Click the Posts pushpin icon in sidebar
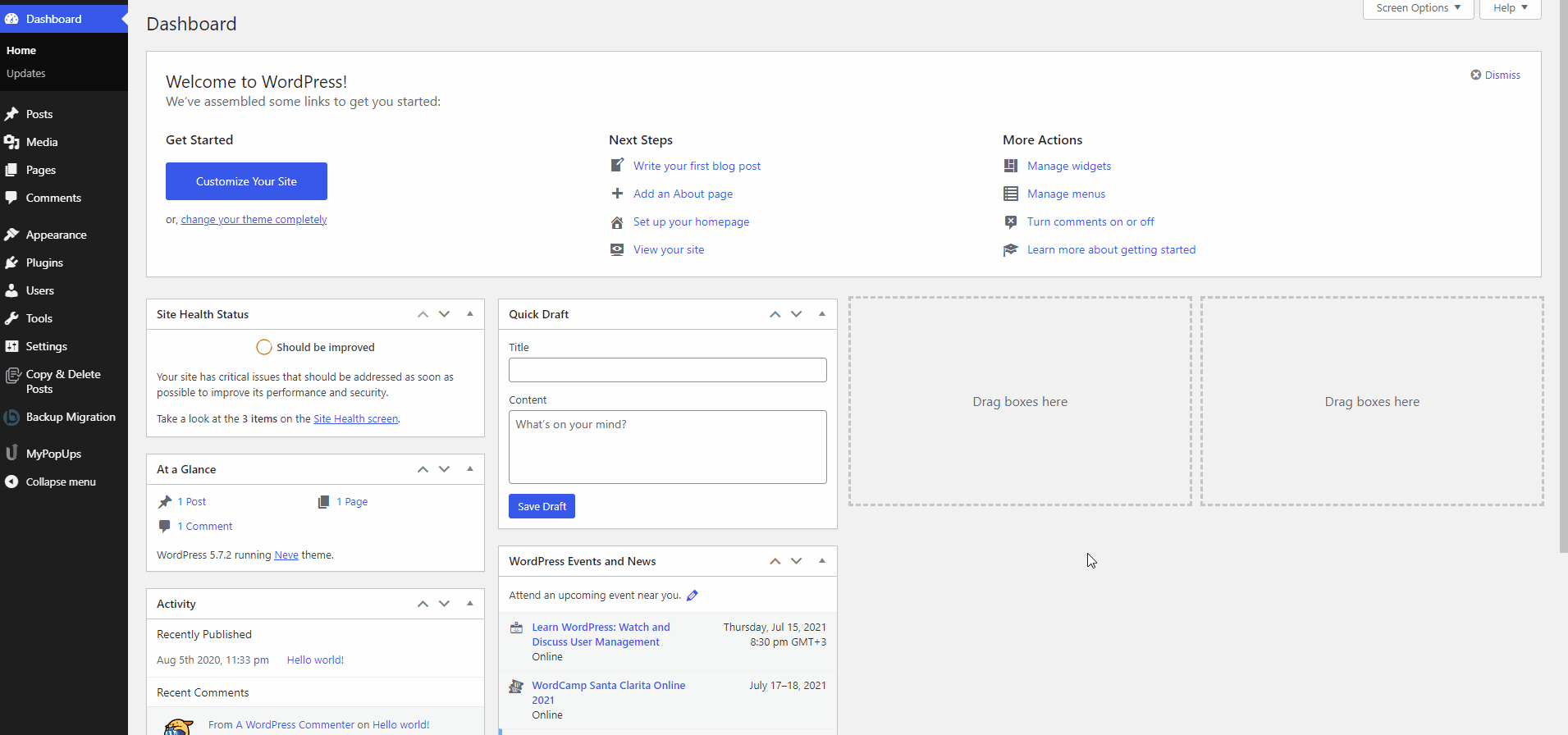This screenshot has height=735, width=1568. 11,114
